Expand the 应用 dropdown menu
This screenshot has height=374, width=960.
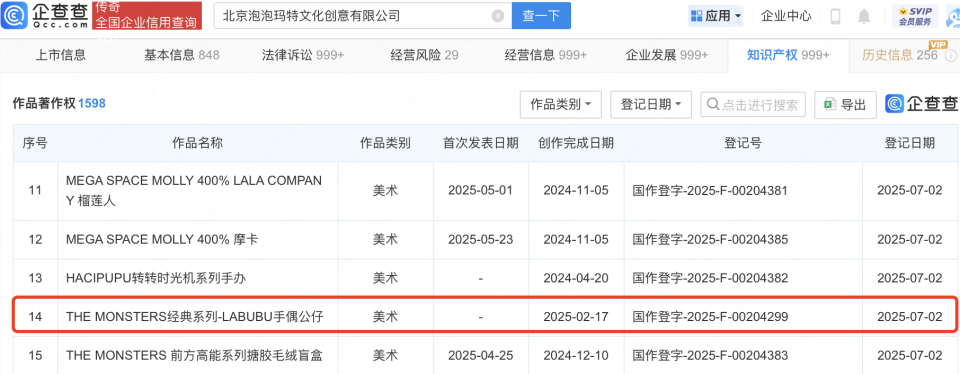tap(716, 16)
